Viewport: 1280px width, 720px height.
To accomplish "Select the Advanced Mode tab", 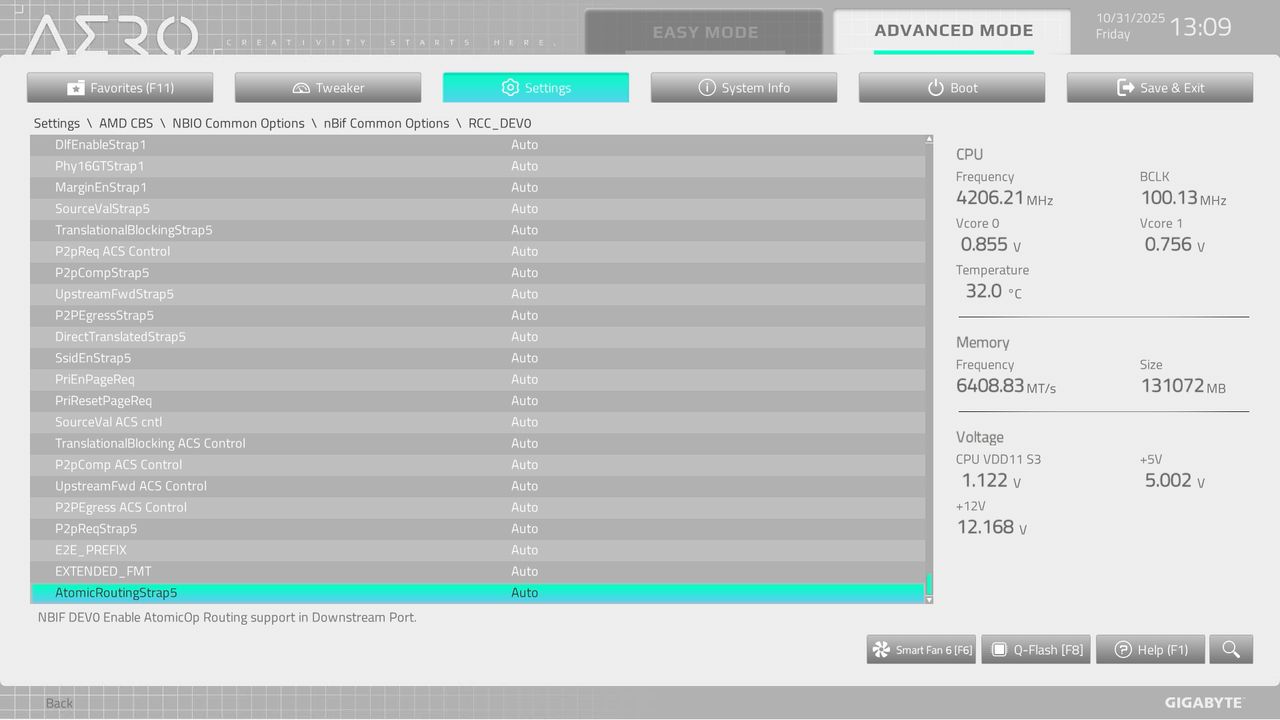I will pos(953,30).
